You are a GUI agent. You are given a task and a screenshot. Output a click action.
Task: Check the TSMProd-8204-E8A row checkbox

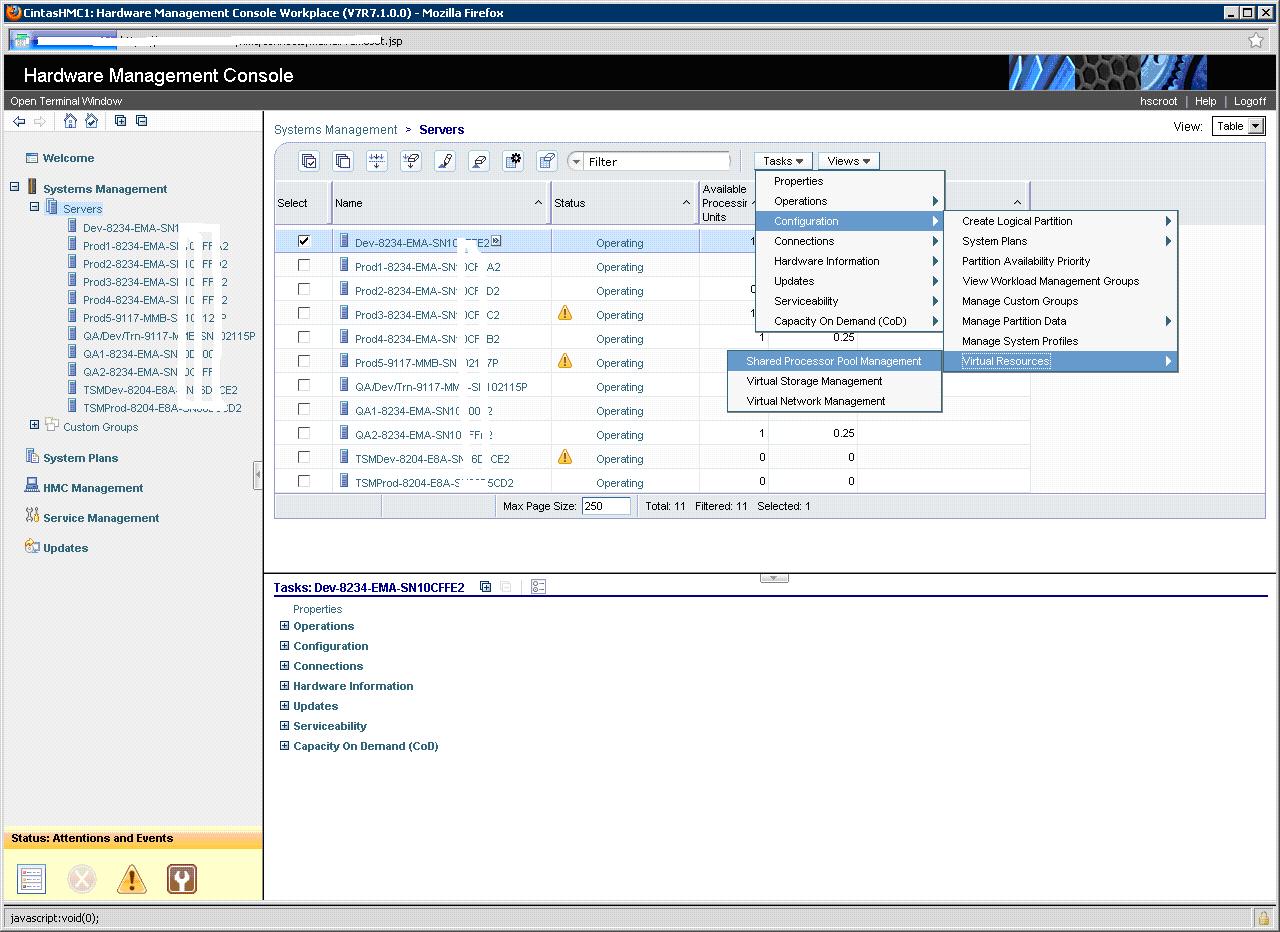coord(304,482)
